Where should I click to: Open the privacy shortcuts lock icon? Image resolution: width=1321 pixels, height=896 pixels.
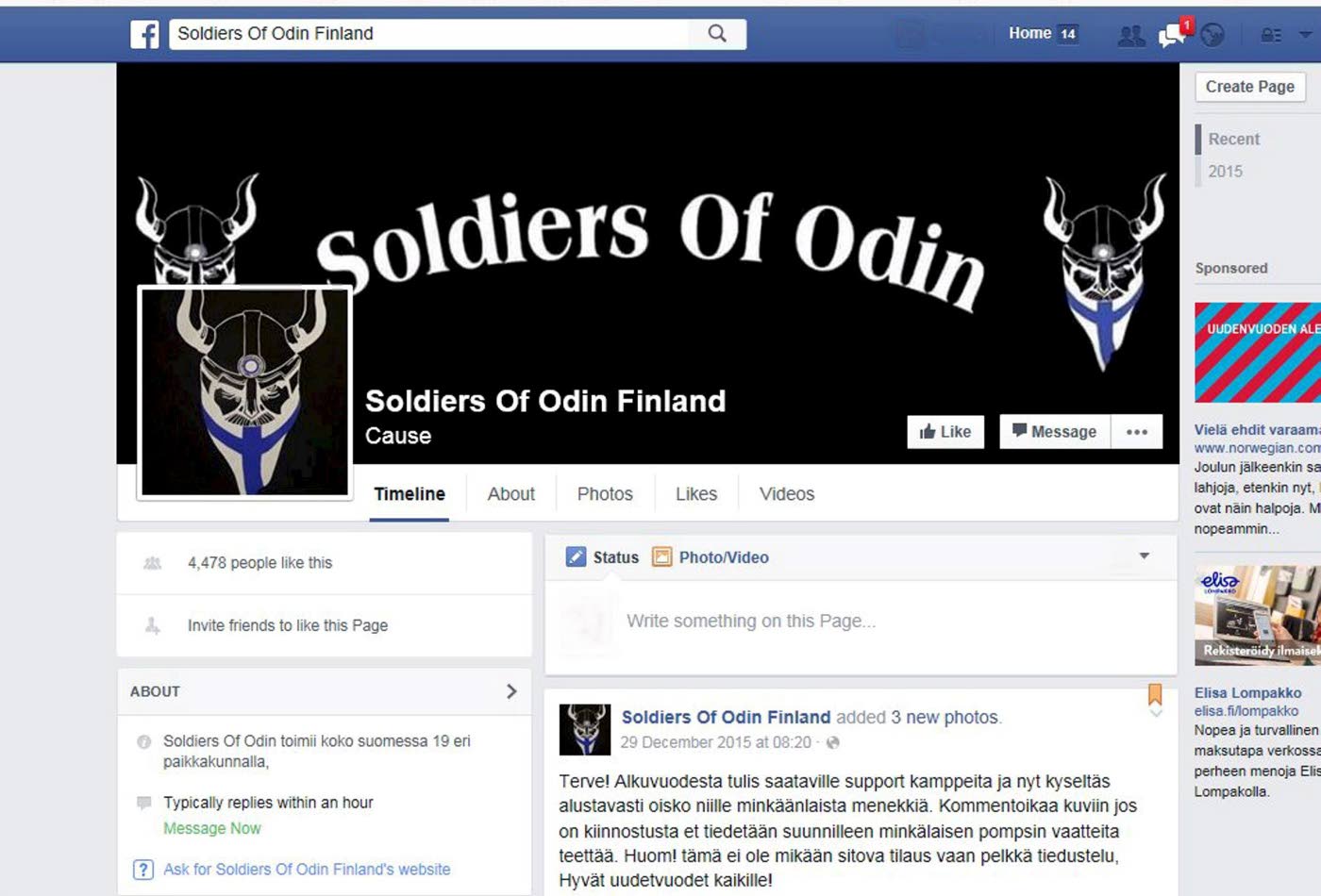[1271, 35]
